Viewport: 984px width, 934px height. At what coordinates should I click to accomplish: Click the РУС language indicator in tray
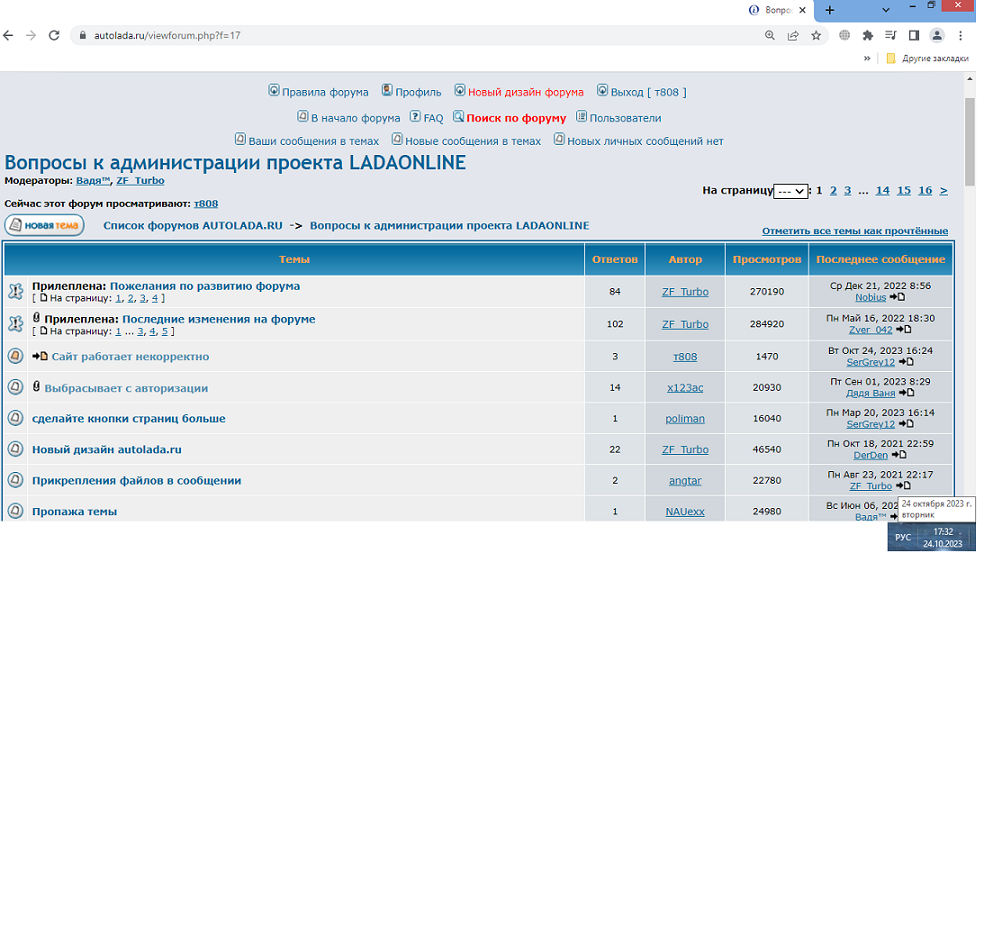[x=902, y=537]
